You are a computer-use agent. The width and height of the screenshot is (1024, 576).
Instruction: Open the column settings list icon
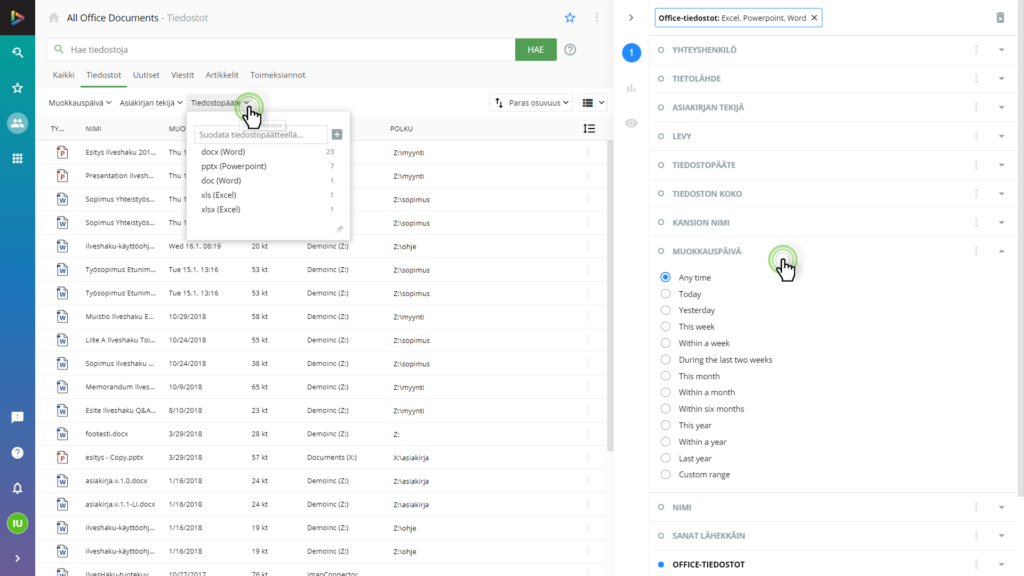pyautogui.click(x=589, y=129)
